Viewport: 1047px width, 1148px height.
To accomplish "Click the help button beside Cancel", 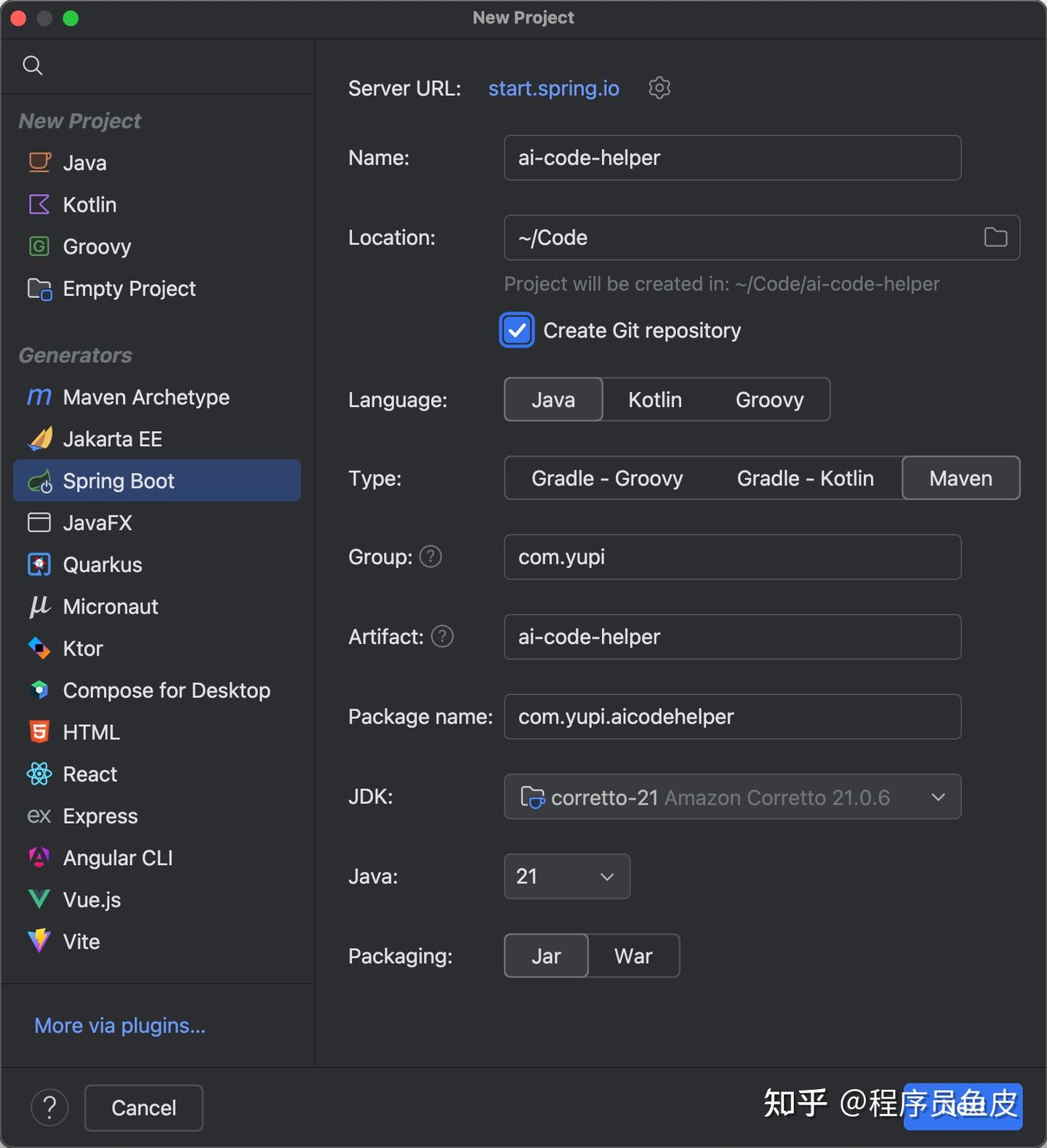I will pos(49,1107).
